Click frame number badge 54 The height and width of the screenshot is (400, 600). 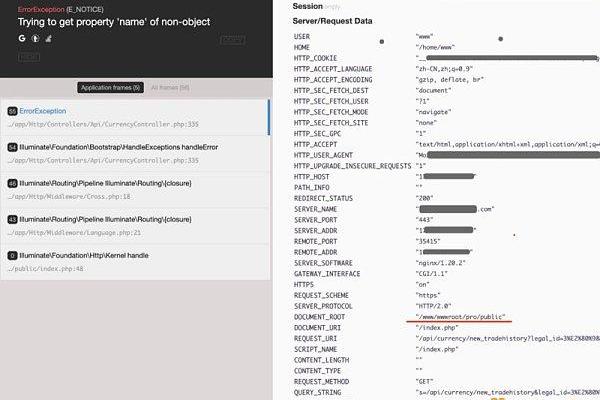pyautogui.click(x=11, y=147)
